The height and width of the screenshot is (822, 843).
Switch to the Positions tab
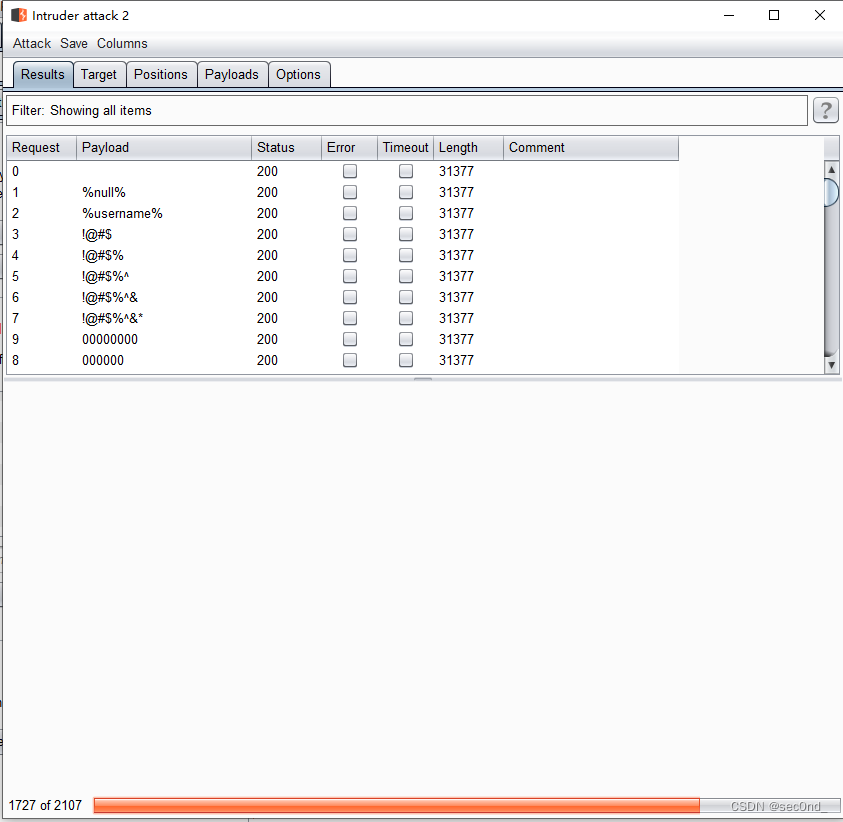[x=161, y=74]
